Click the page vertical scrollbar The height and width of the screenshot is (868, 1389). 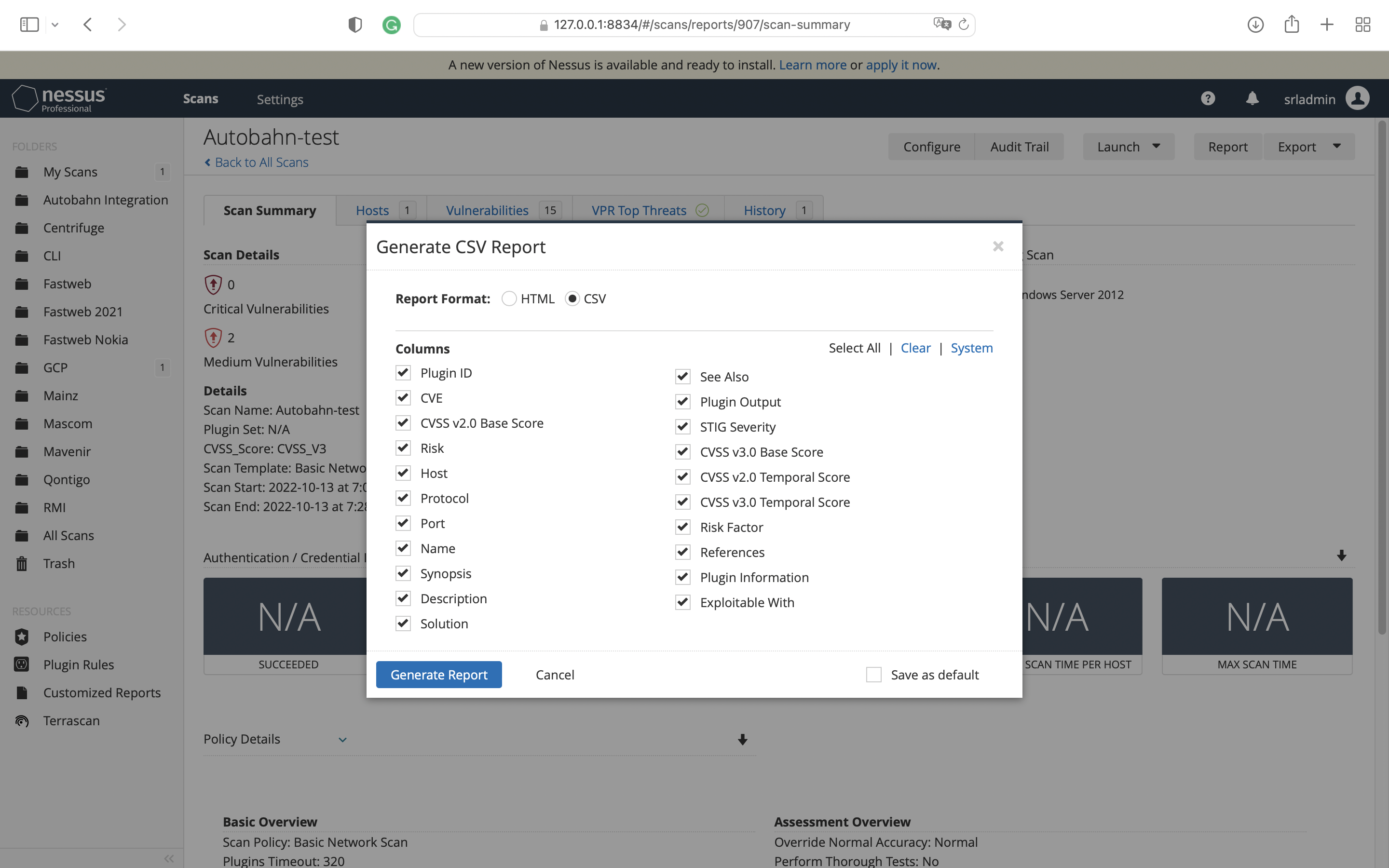point(1382,377)
